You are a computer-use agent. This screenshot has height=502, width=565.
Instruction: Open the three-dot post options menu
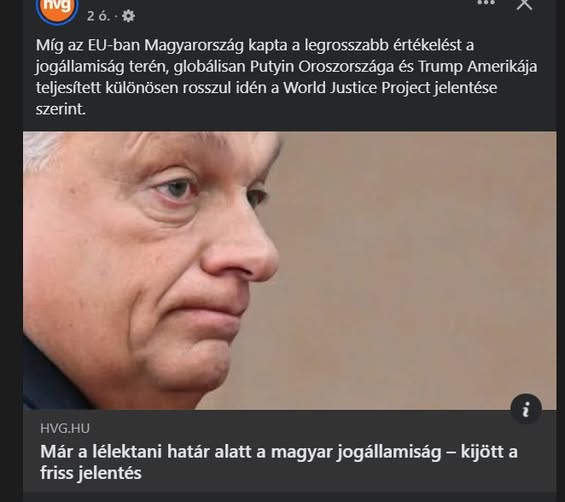click(x=486, y=3)
